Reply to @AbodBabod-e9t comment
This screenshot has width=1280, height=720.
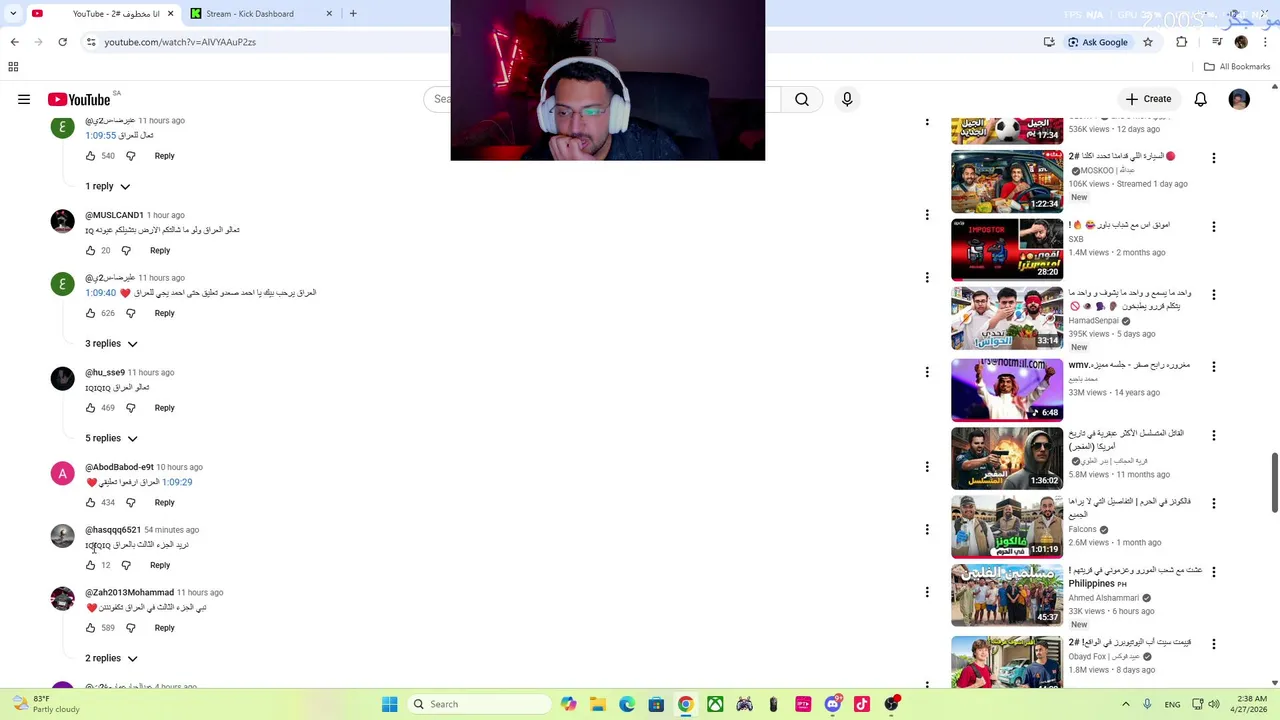click(164, 502)
